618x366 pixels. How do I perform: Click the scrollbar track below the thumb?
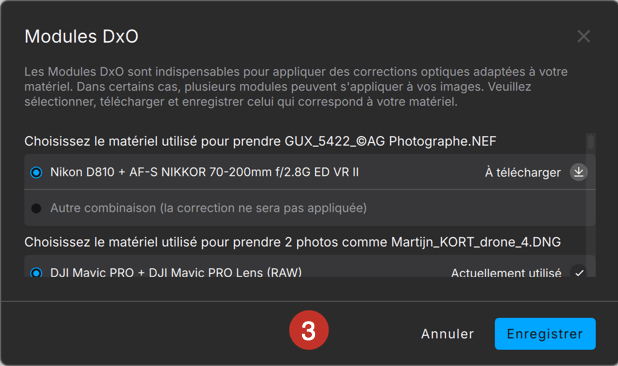pos(590,213)
